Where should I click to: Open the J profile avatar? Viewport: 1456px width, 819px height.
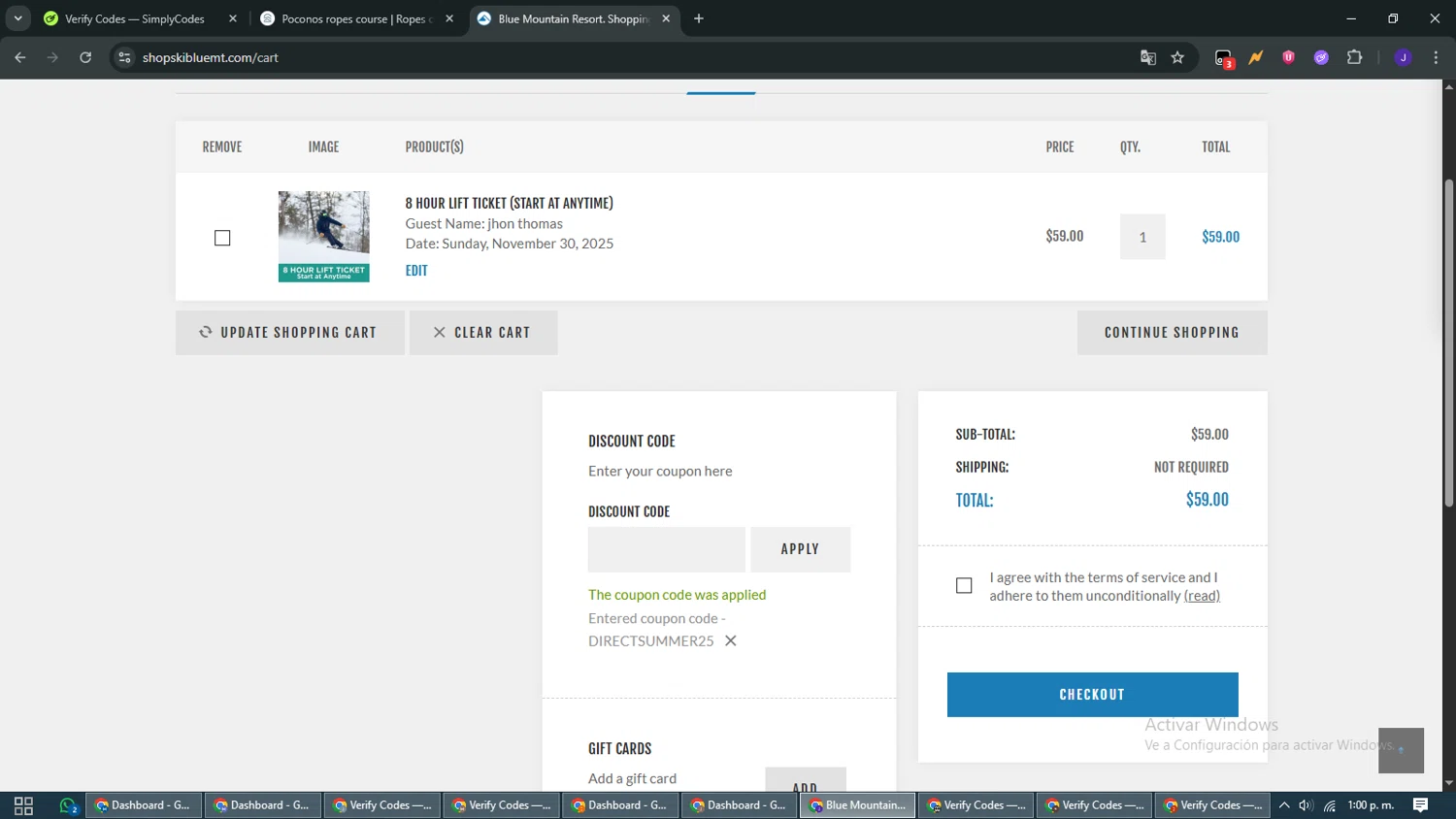[1403, 57]
